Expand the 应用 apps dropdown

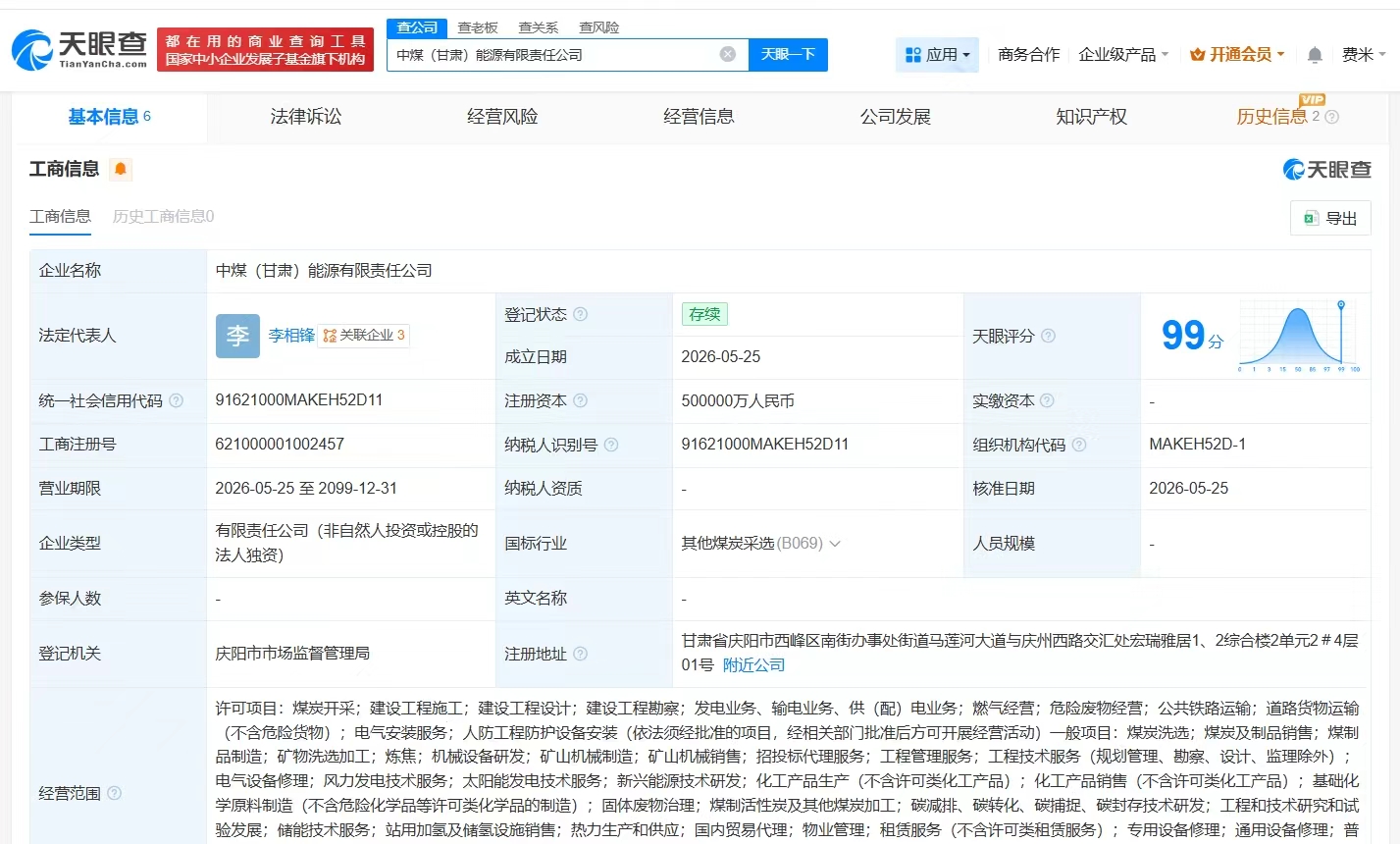[937, 55]
